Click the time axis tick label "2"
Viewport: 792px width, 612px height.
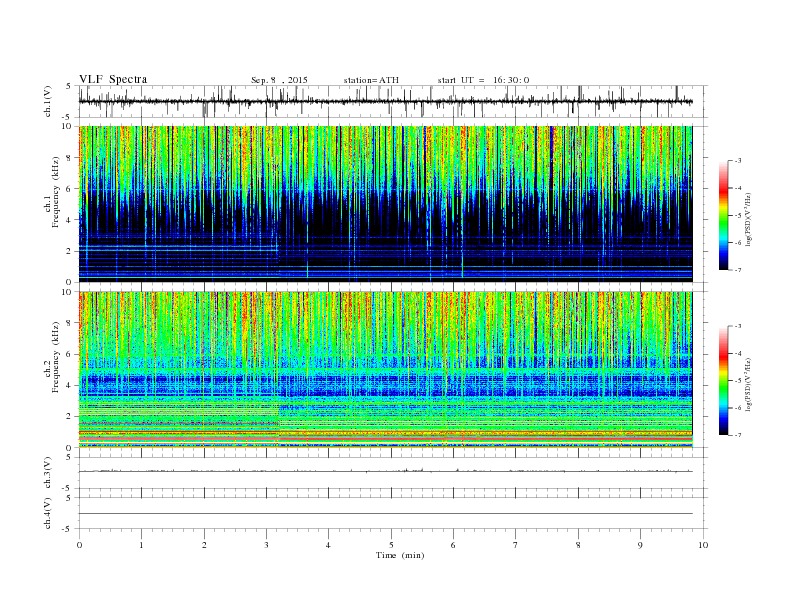tap(204, 545)
